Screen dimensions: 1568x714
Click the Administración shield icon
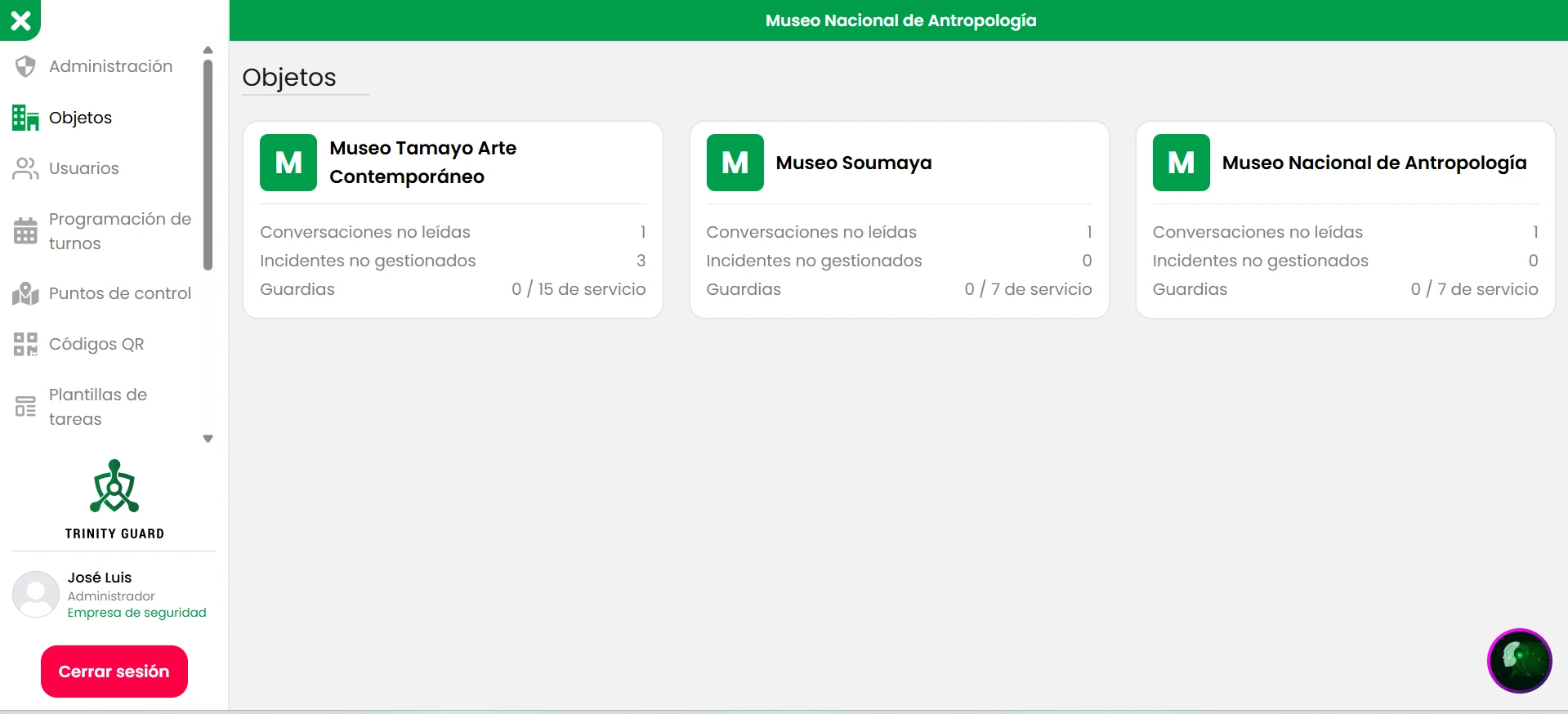coord(25,66)
